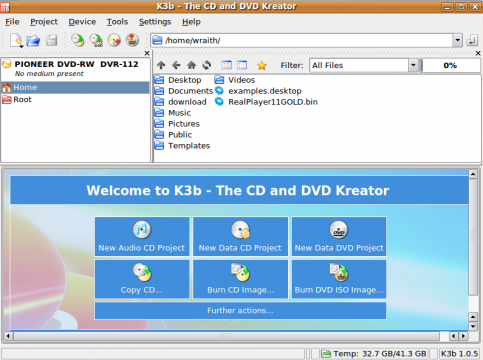Image resolution: width=483 pixels, height=360 pixels.
Task: Click the Burn DVD ISO Image icon
Action: [339, 272]
